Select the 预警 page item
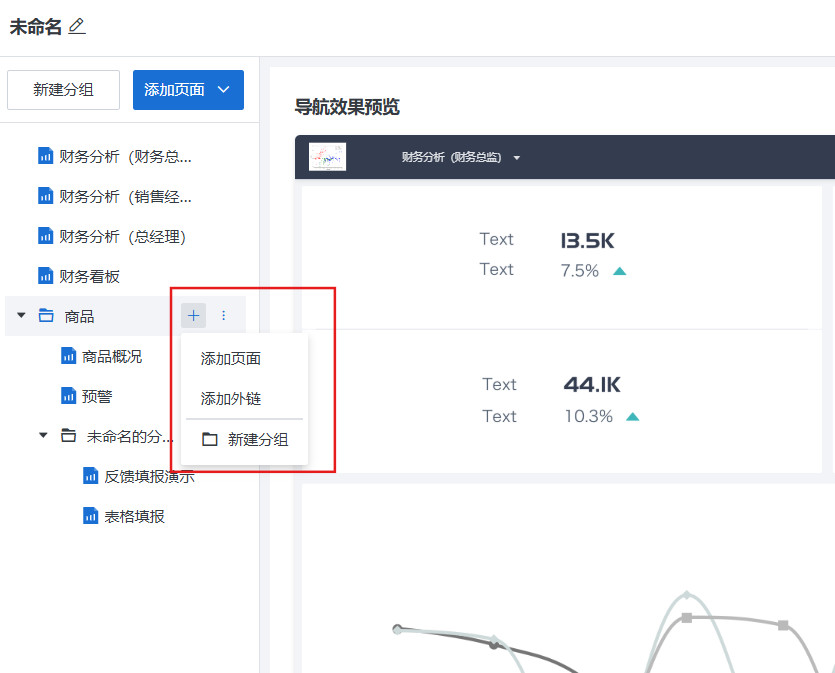835x673 pixels. coord(97,396)
